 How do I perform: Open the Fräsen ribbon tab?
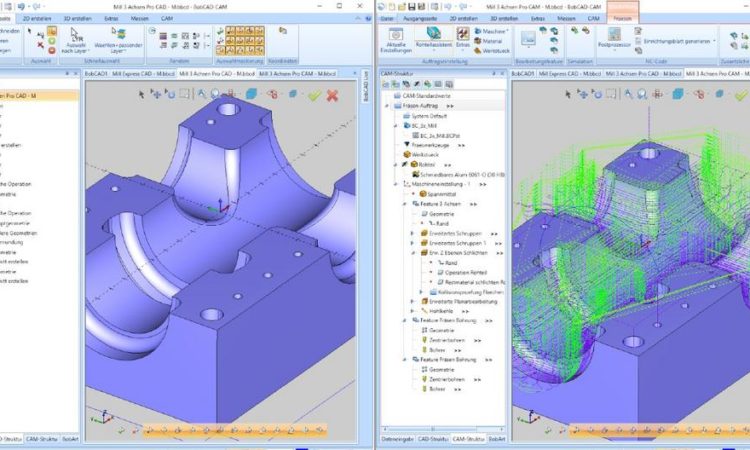click(x=621, y=18)
